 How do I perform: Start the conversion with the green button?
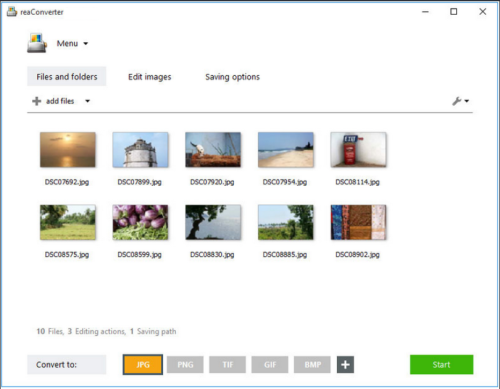(x=441, y=364)
